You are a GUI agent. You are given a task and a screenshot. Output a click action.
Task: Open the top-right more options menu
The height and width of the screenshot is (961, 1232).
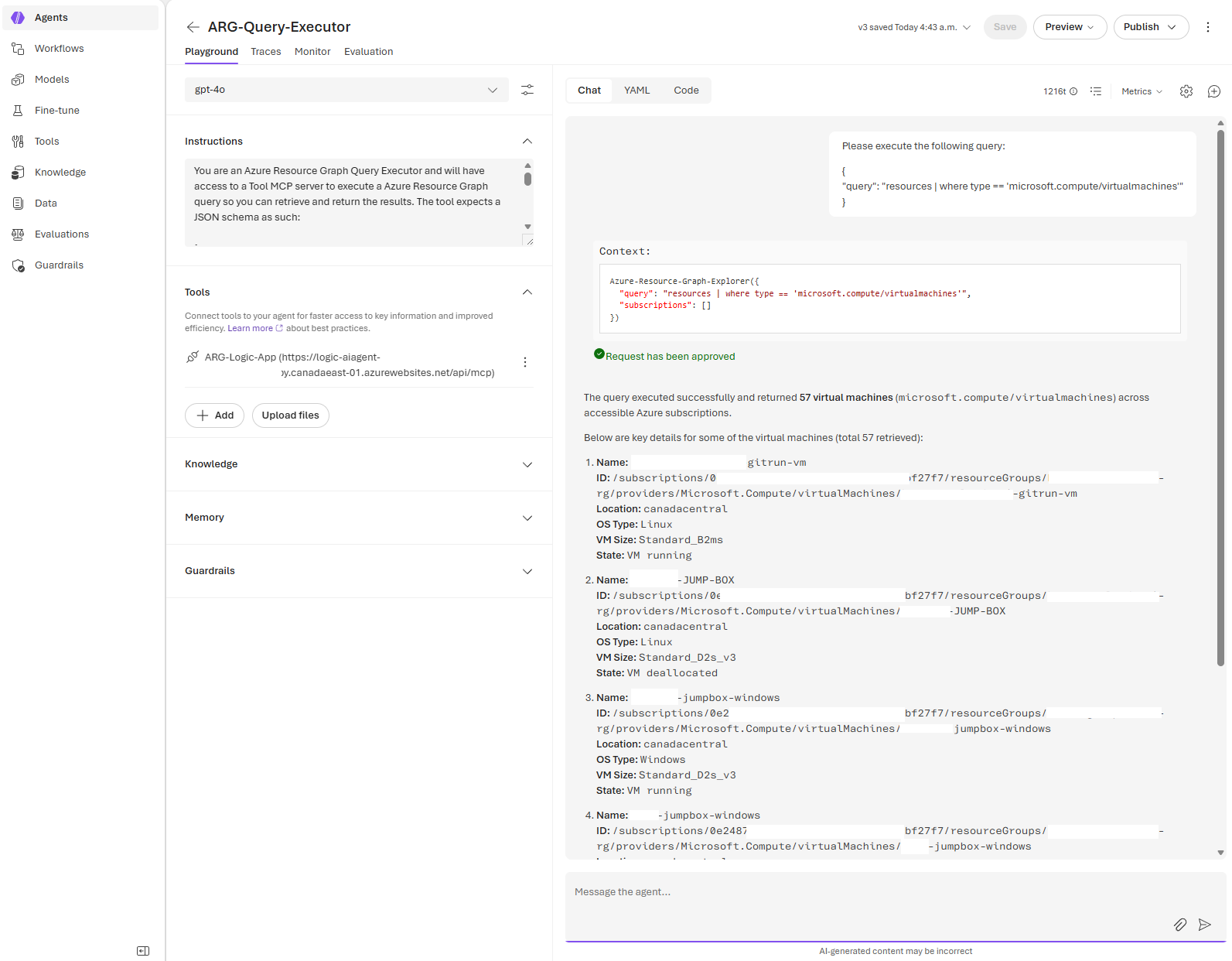(x=1208, y=27)
